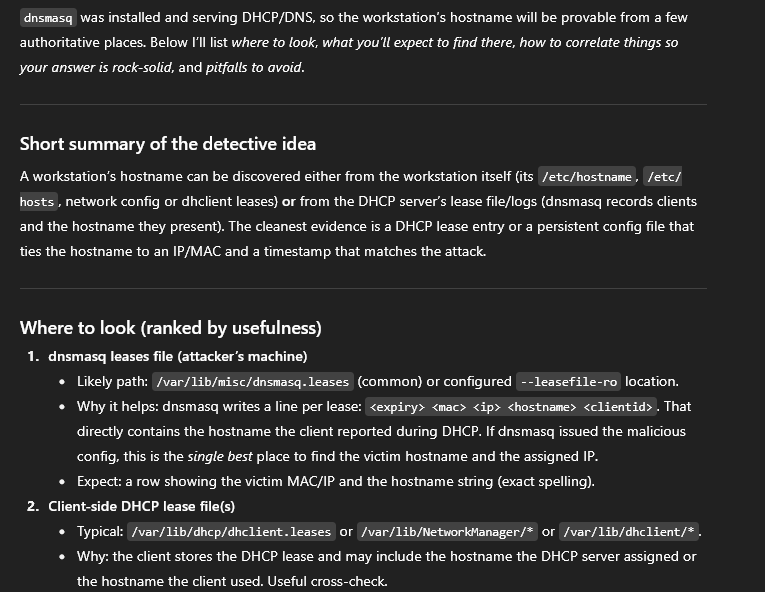Click list item "Client-side DHCP lease file(s)"
This screenshot has height=592, width=765.
(141, 506)
